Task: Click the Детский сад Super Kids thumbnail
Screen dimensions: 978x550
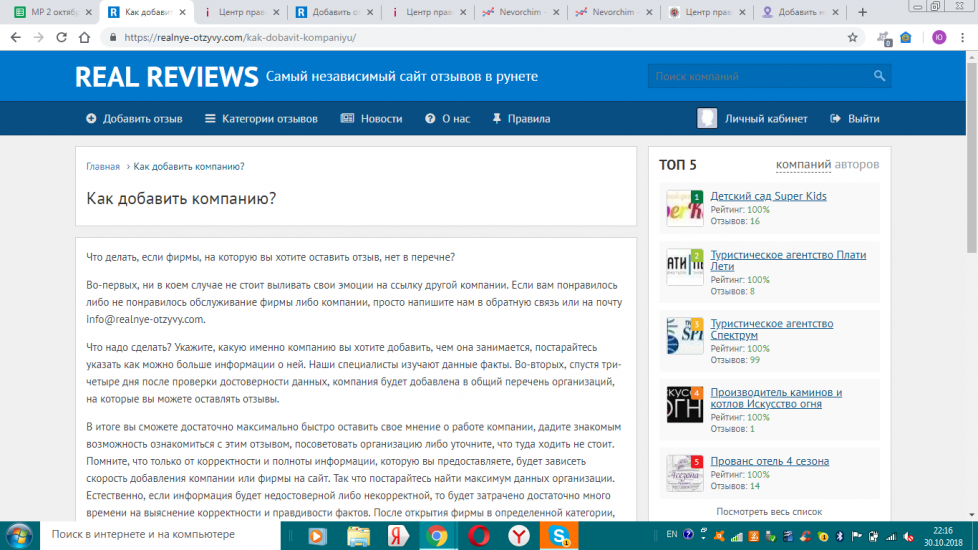Action: point(685,208)
